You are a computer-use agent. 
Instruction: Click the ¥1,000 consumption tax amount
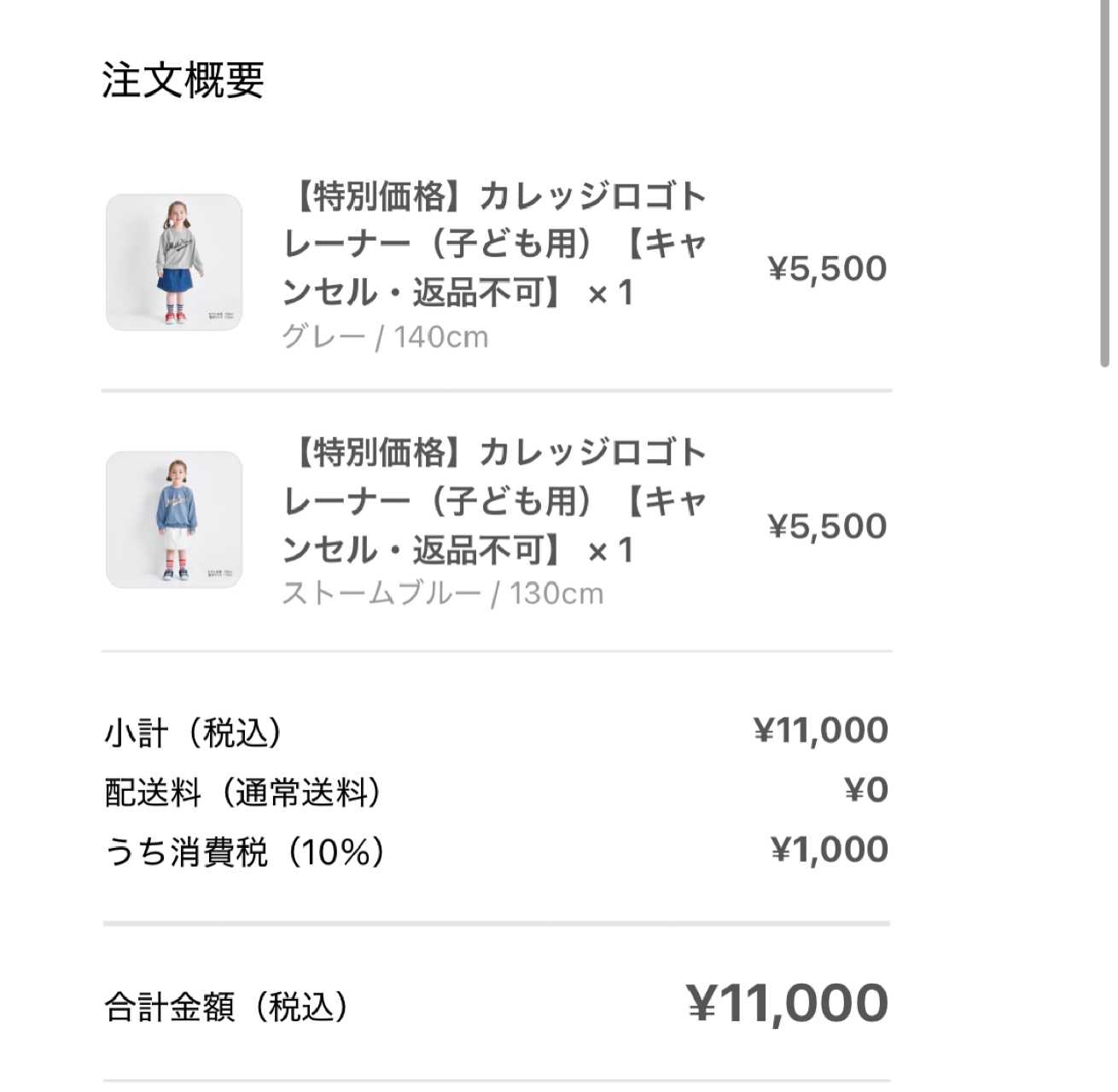tap(829, 850)
